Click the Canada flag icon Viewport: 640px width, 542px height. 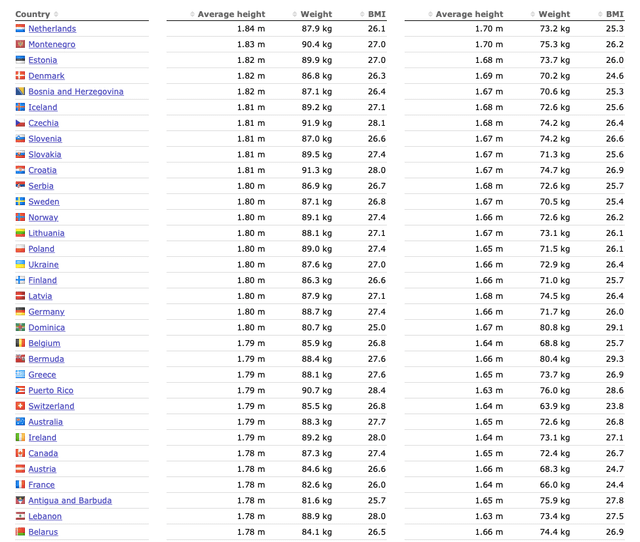[20, 453]
